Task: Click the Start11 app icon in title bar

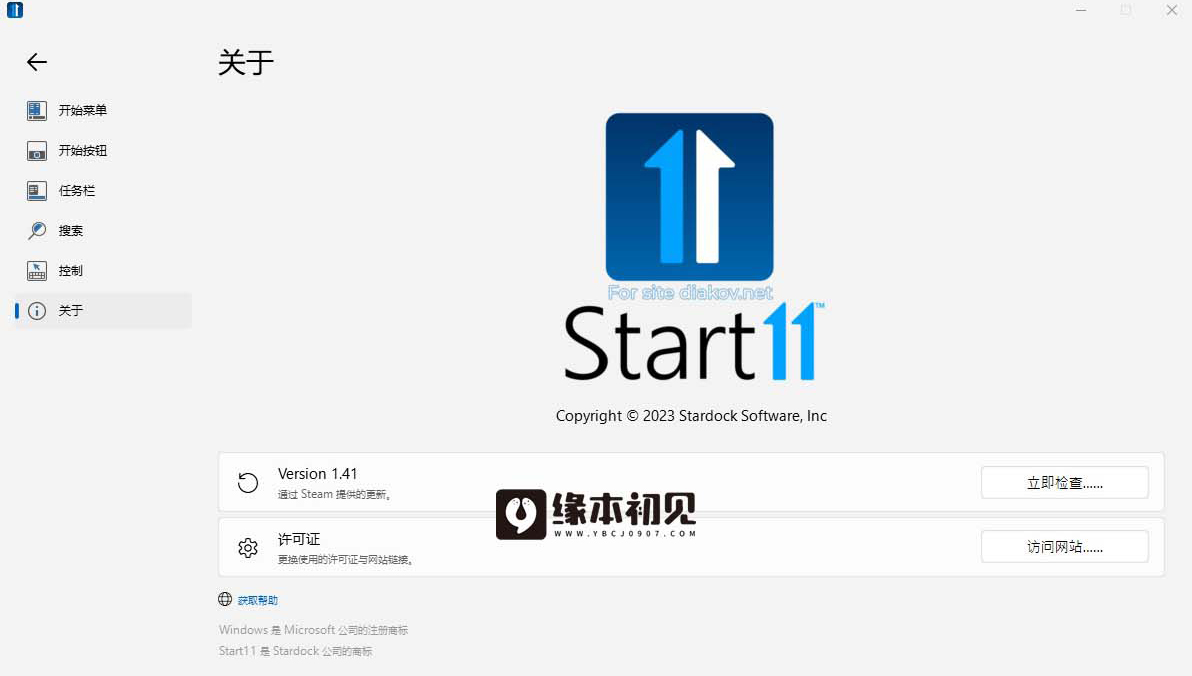Action: 14,10
